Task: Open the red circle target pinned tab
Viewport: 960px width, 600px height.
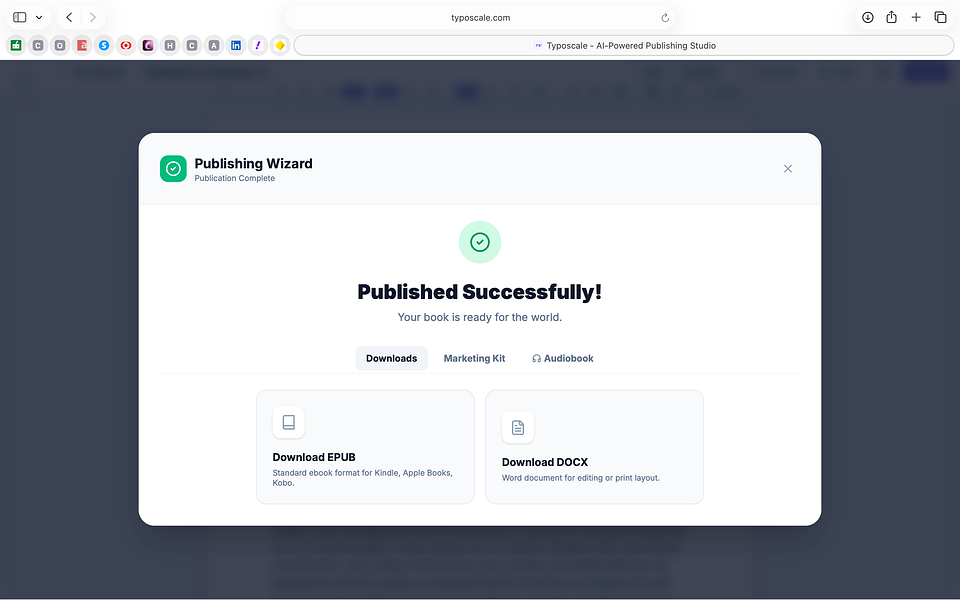Action: tap(126, 45)
